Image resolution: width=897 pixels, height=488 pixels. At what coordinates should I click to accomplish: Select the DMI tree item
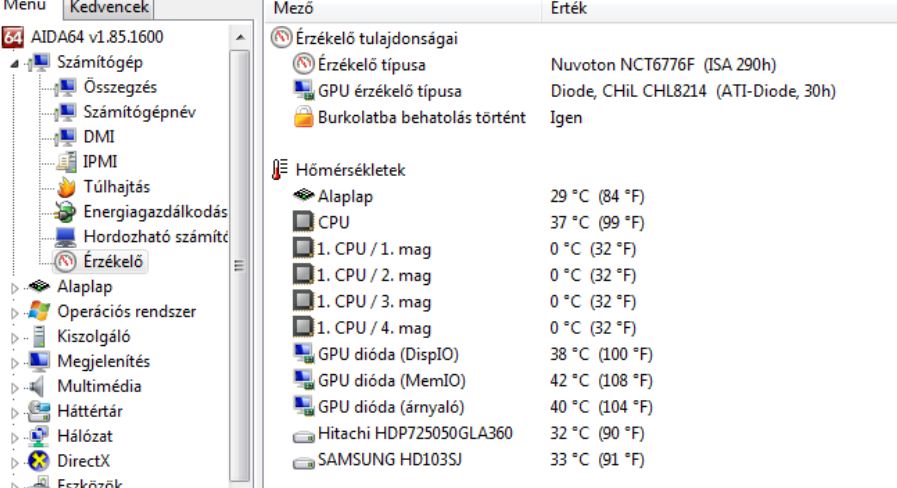99,137
